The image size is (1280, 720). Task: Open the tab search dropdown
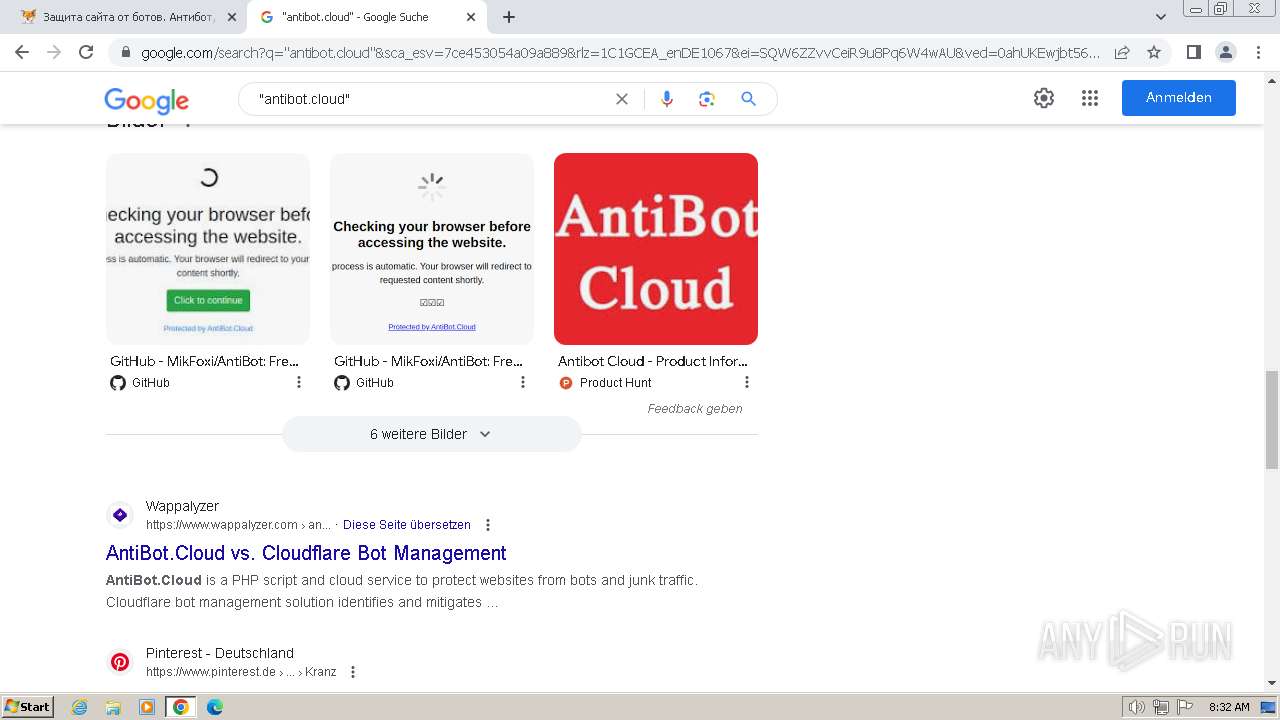[x=1160, y=17]
